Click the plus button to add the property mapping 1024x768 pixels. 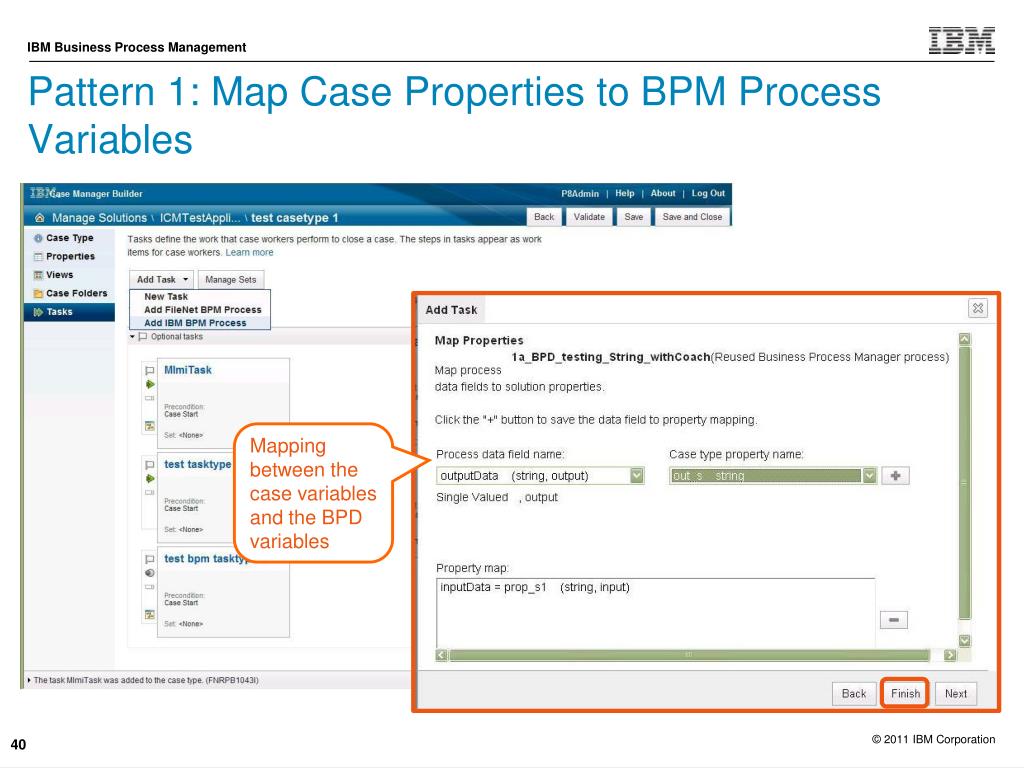tap(895, 476)
